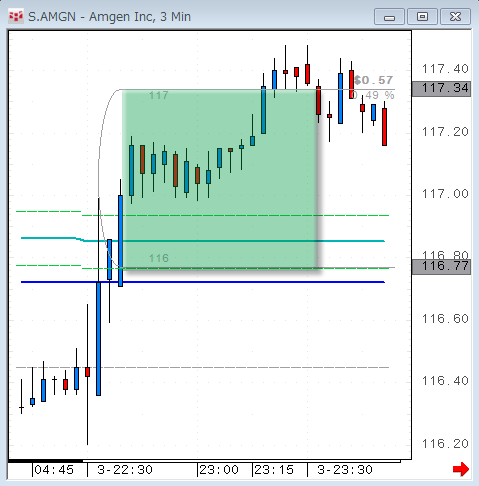Click the 117.40 price axis label
Image resolution: width=479 pixels, height=486 pixels.
coord(445,69)
